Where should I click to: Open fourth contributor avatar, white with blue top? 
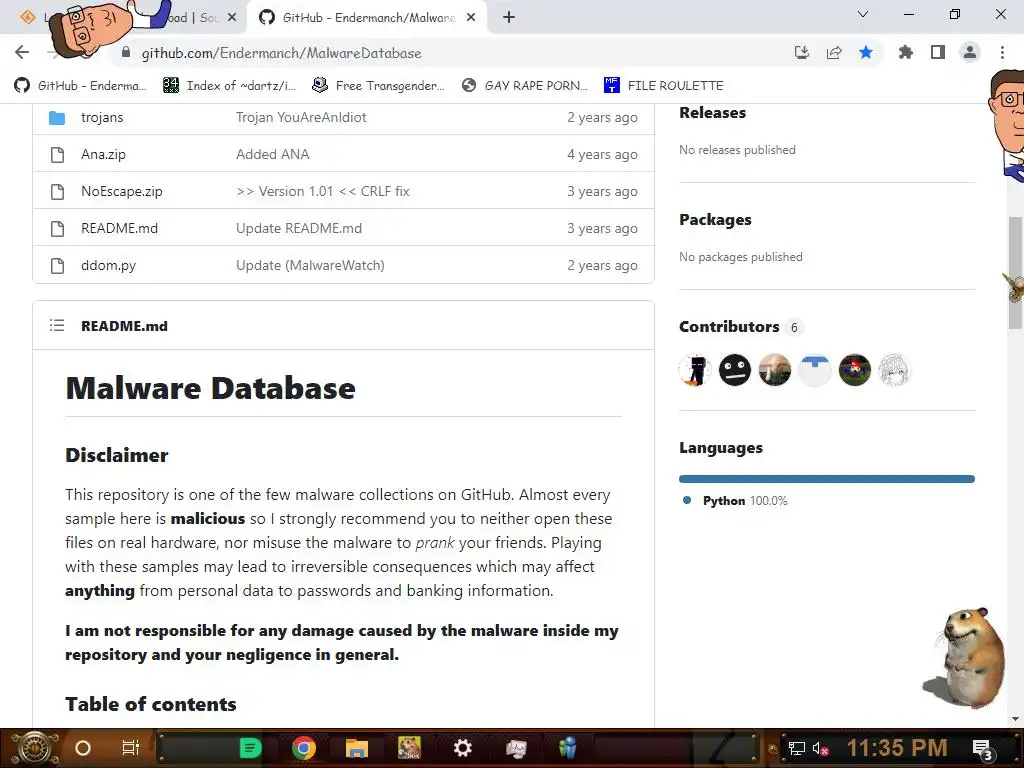[x=814, y=370]
